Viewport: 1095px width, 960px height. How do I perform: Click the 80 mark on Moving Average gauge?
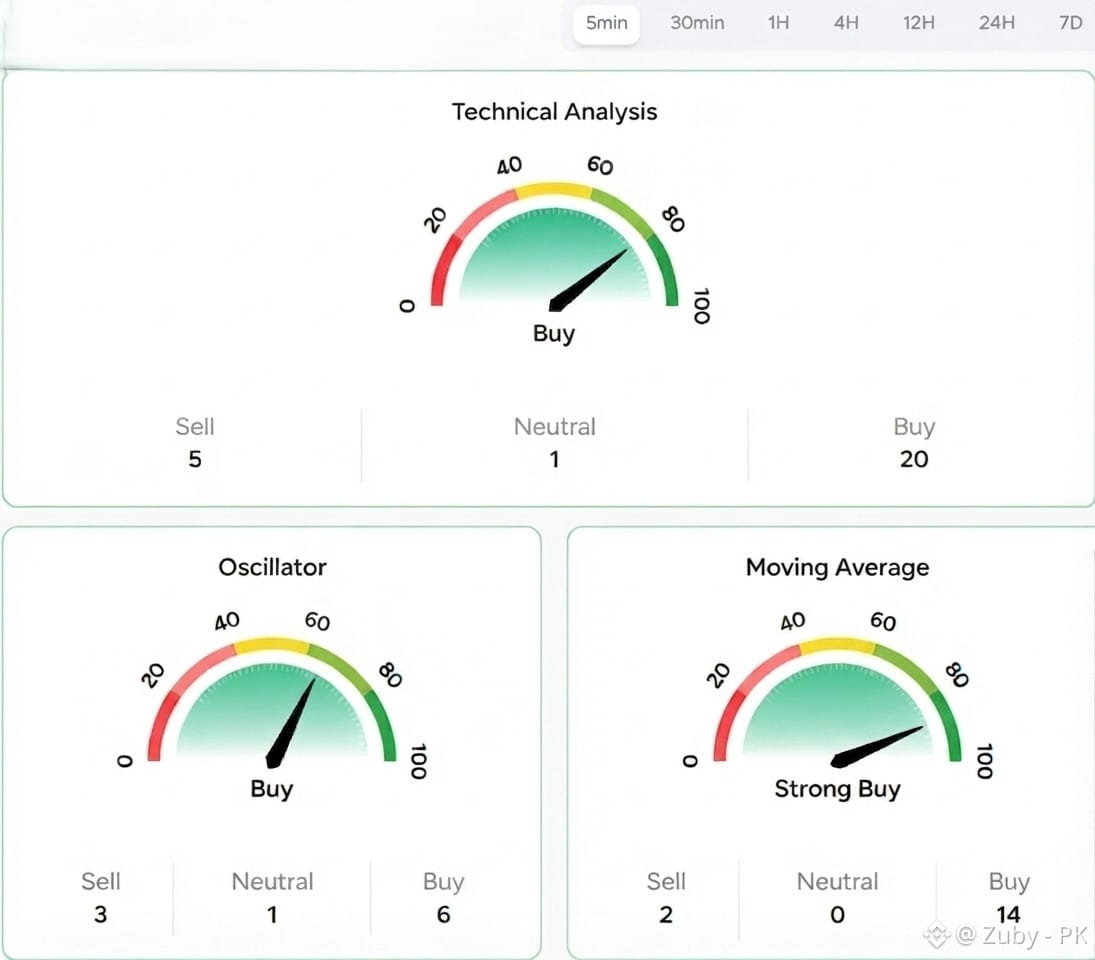(957, 675)
